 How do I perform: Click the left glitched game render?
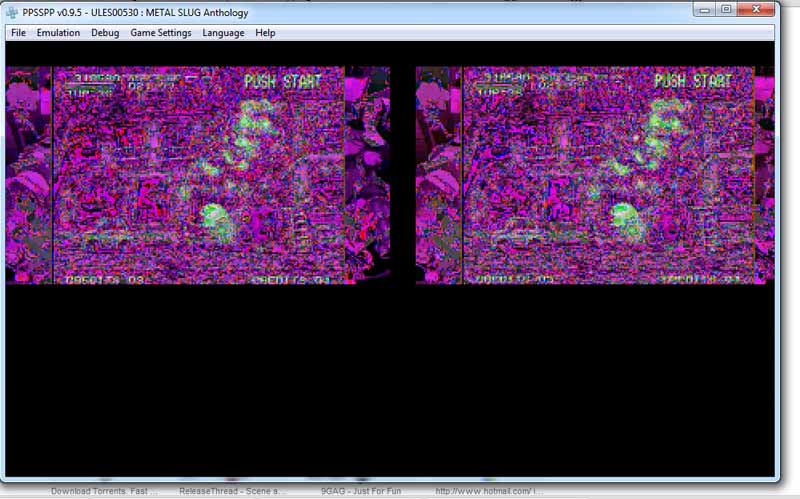coord(197,175)
